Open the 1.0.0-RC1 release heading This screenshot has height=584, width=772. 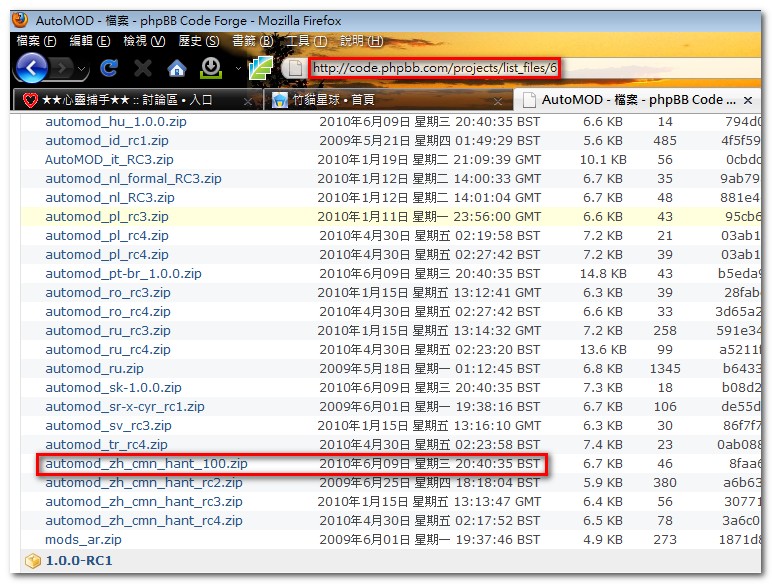pyautogui.click(x=79, y=561)
